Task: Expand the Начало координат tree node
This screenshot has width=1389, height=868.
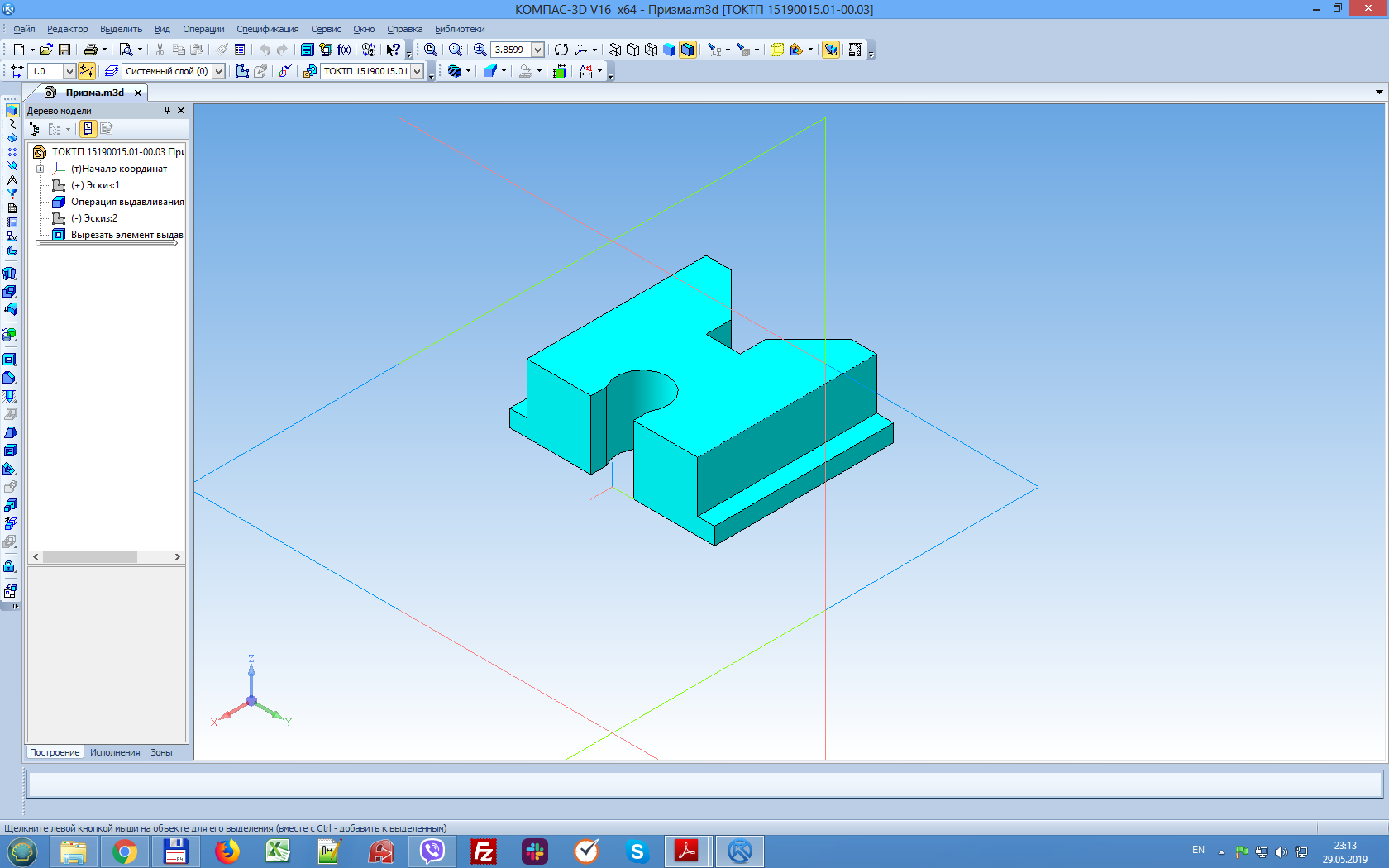Action: click(x=40, y=169)
